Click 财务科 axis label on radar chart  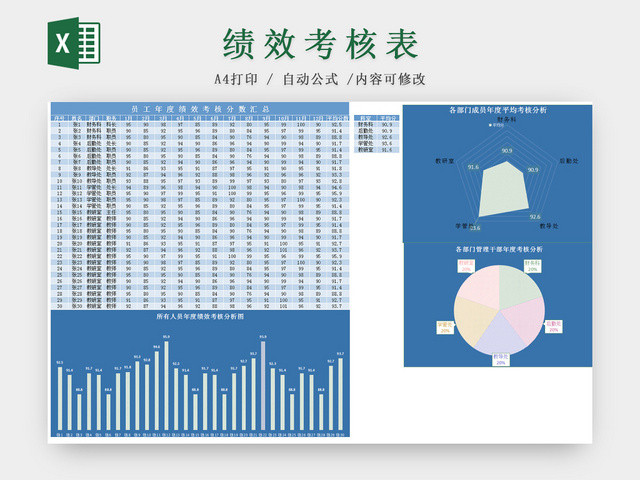(x=506, y=119)
